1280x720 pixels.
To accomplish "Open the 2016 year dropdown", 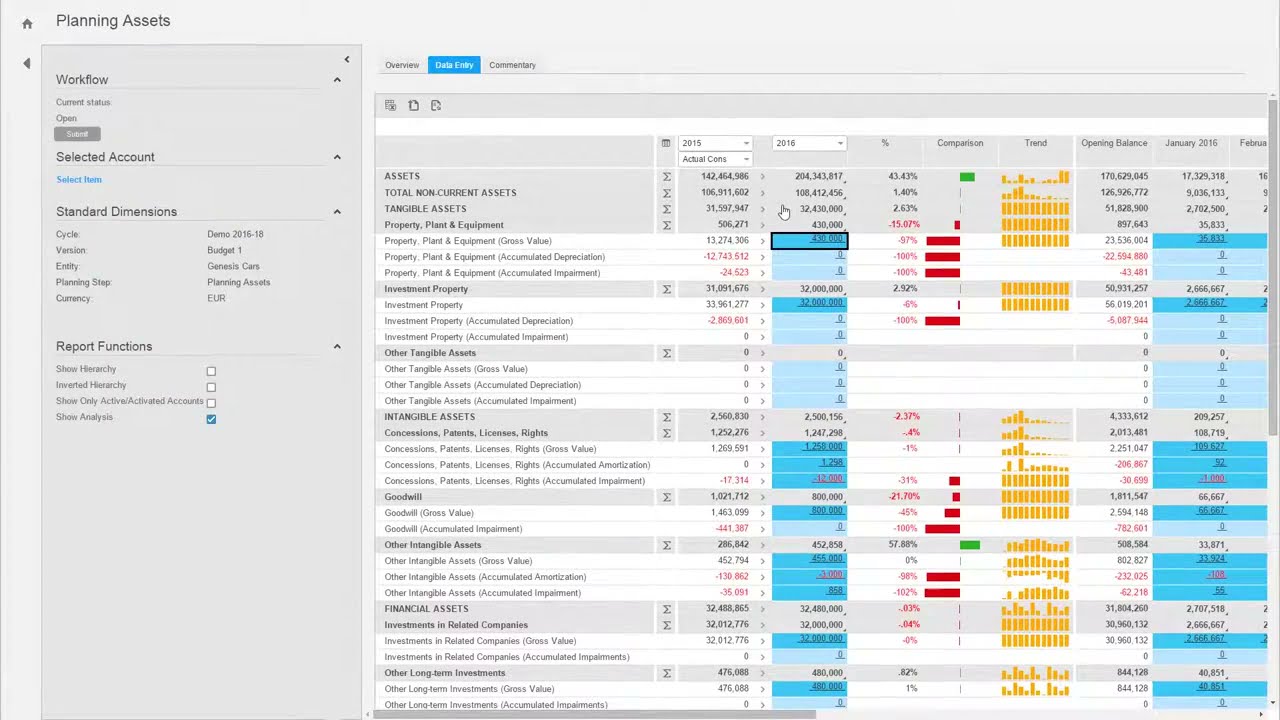I will click(810, 143).
